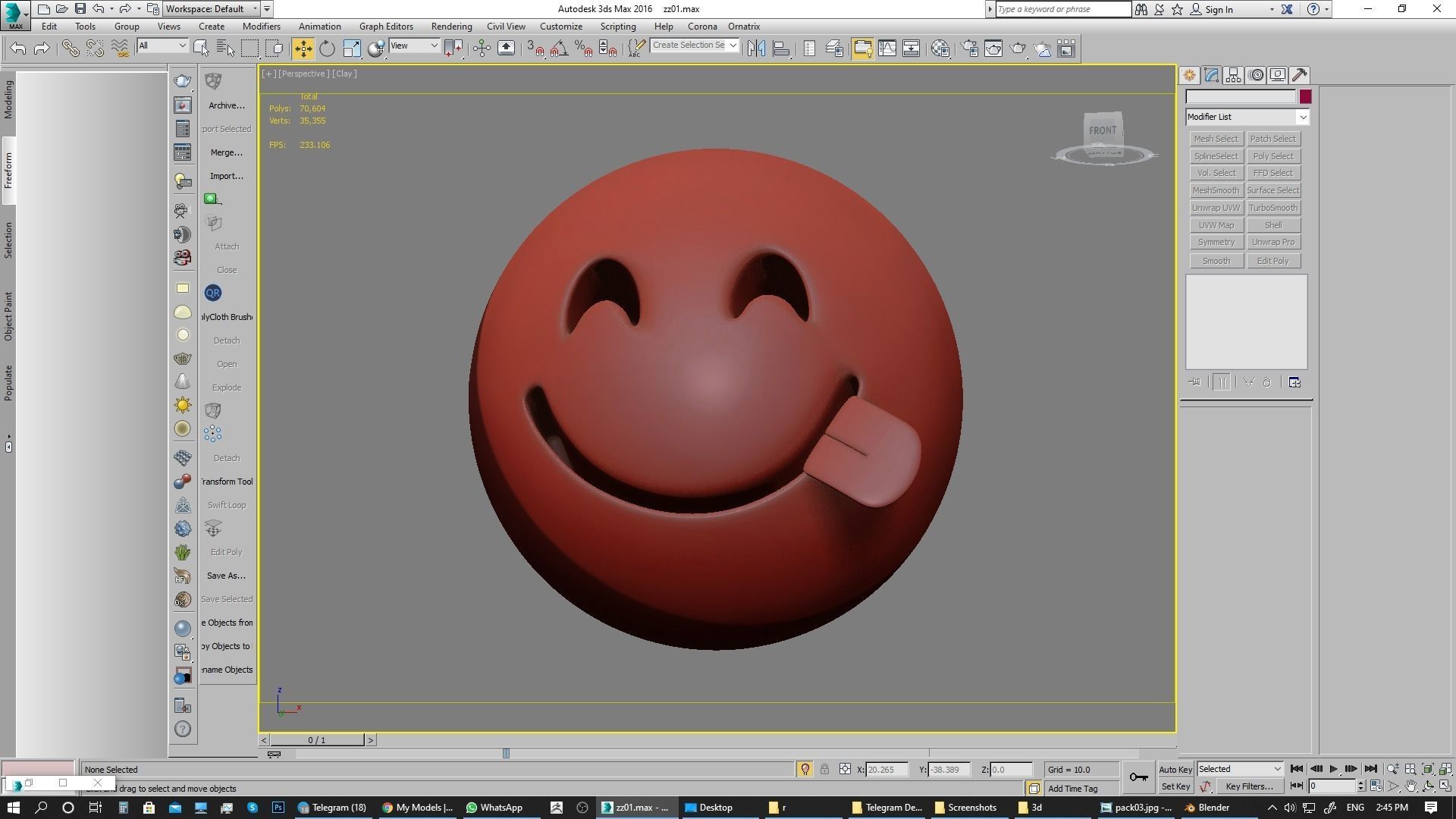Click the Key Filters... button
This screenshot has height=819, width=1456.
(x=1249, y=786)
